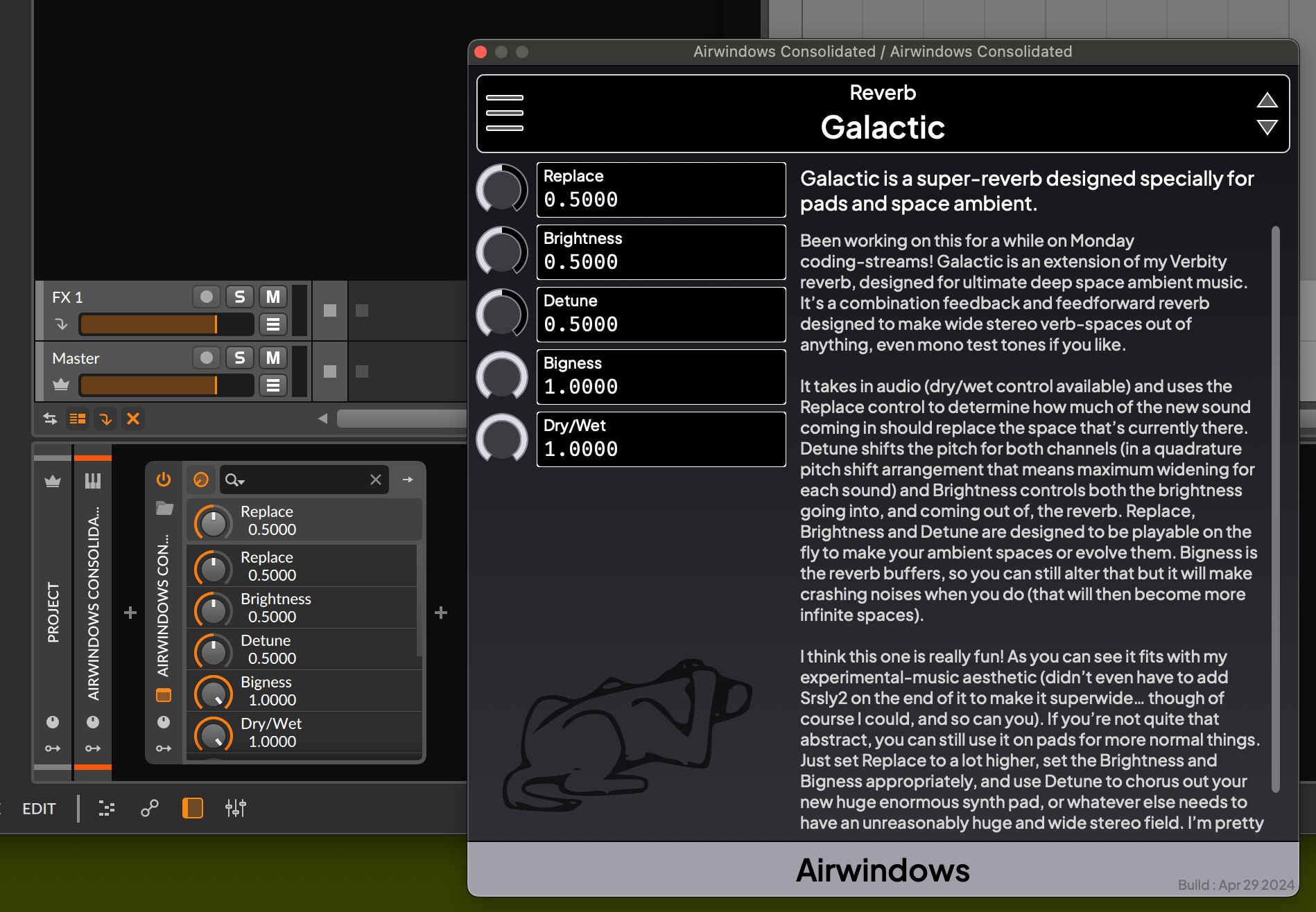
Task: Click the EDIT panel button
Action: point(39,809)
